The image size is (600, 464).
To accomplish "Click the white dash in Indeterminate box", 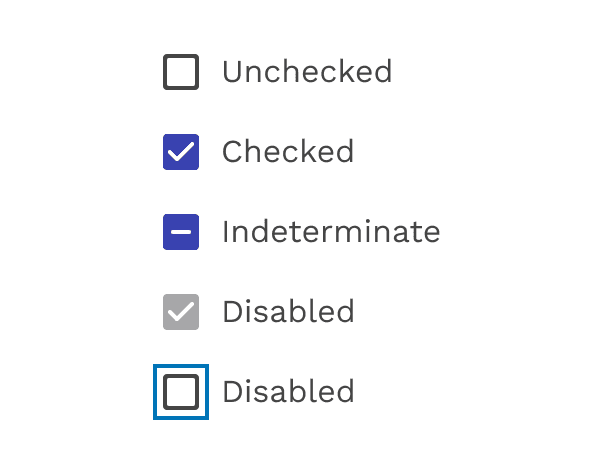I will point(181,232).
